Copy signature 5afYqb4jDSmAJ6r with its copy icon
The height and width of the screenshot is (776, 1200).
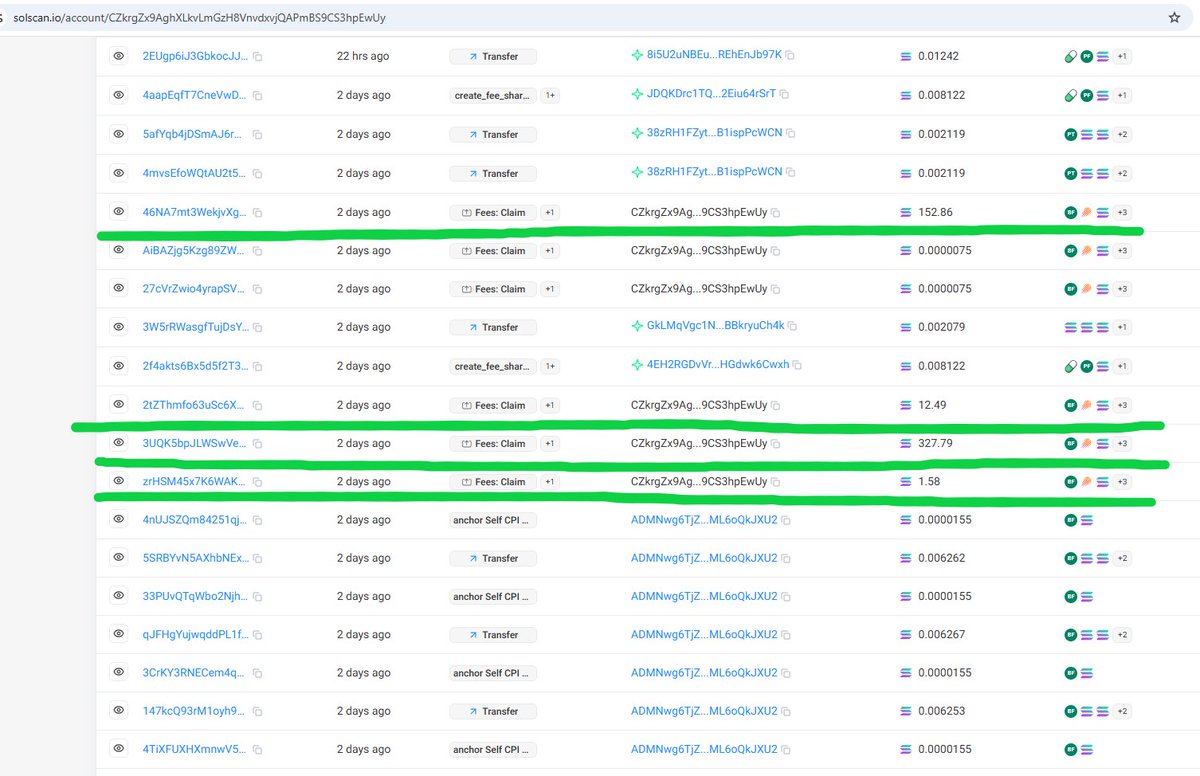[x=258, y=134]
